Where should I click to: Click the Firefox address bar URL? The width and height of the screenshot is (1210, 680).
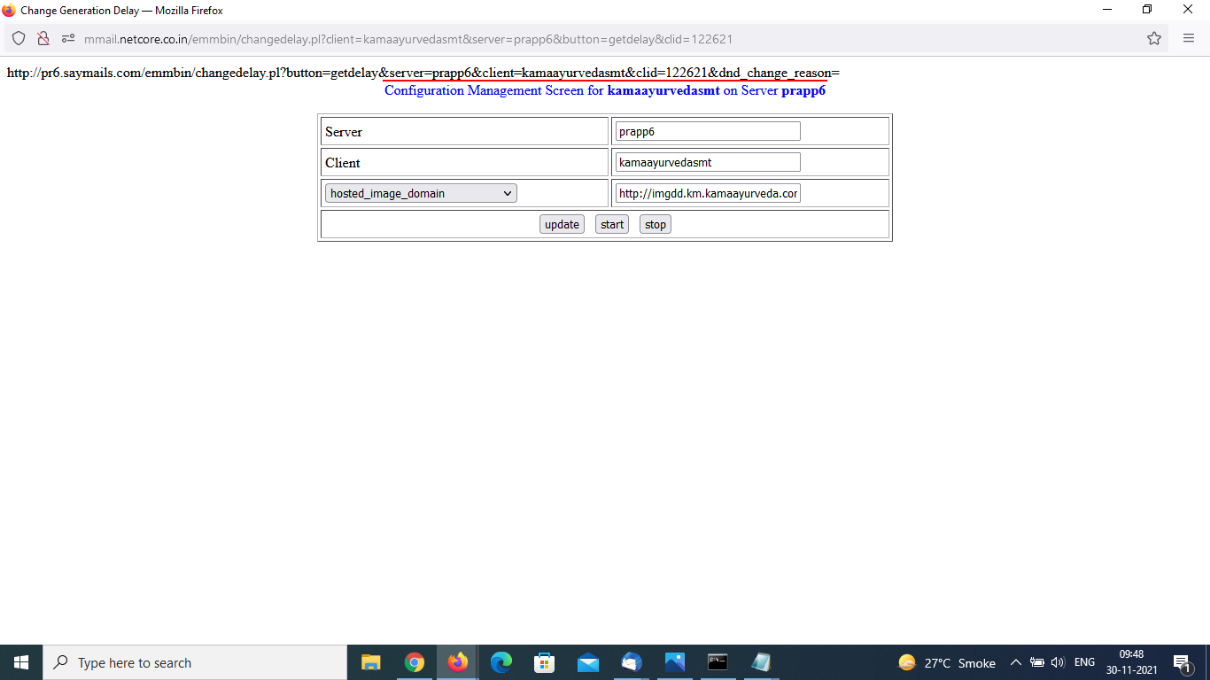408,39
